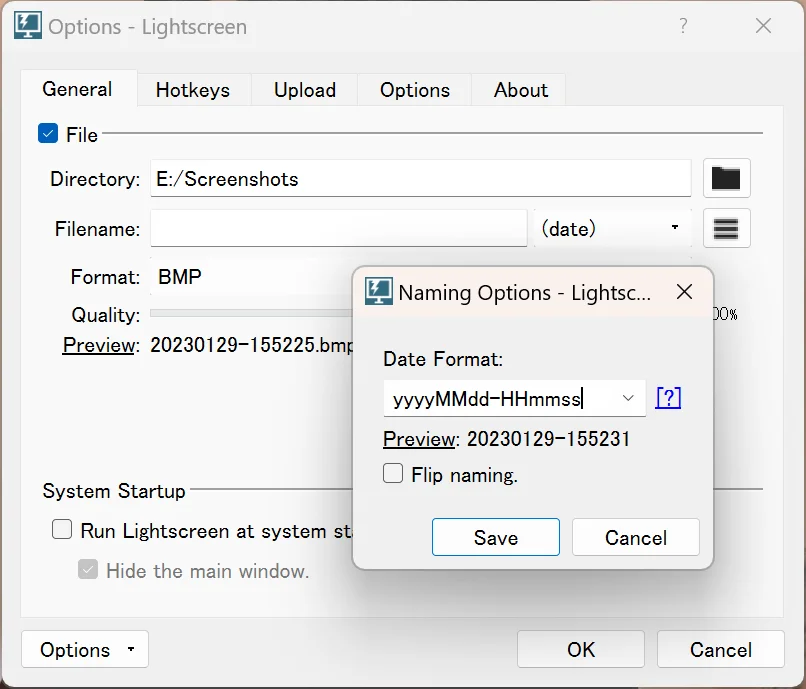Go to the About tab
This screenshot has width=806, height=689.
coord(520,90)
